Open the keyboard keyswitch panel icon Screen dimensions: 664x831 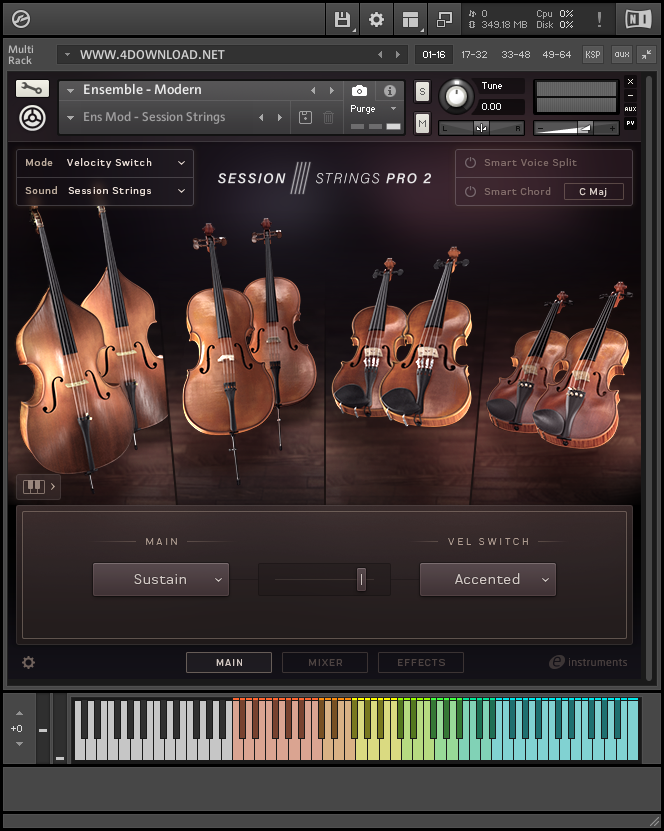39,487
